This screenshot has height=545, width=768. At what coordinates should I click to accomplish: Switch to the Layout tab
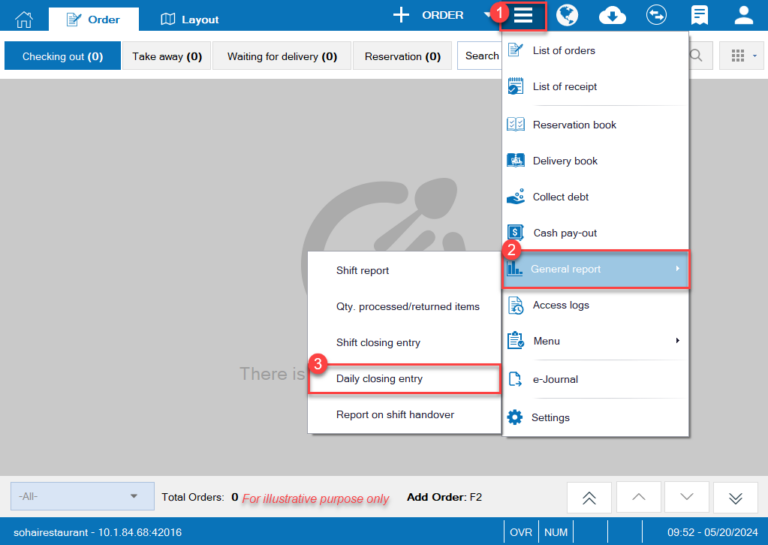(x=190, y=19)
